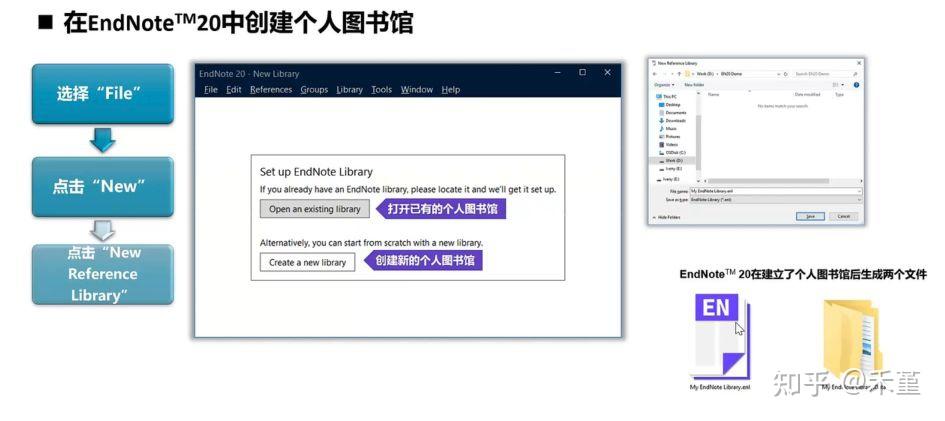The height and width of the screenshot is (421, 945).
Task: Click Open an existing library button
Action: click(x=315, y=209)
